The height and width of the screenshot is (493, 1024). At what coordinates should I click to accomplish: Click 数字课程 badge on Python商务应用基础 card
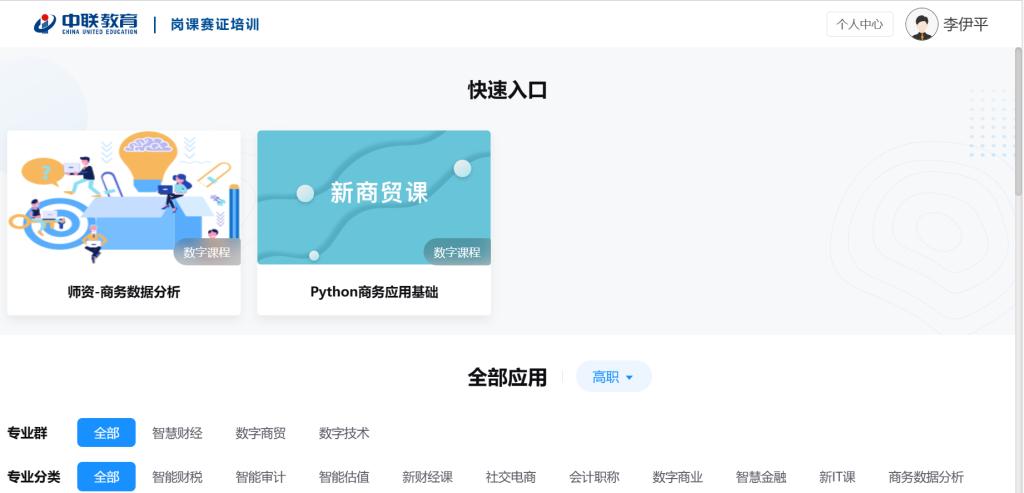tap(457, 252)
